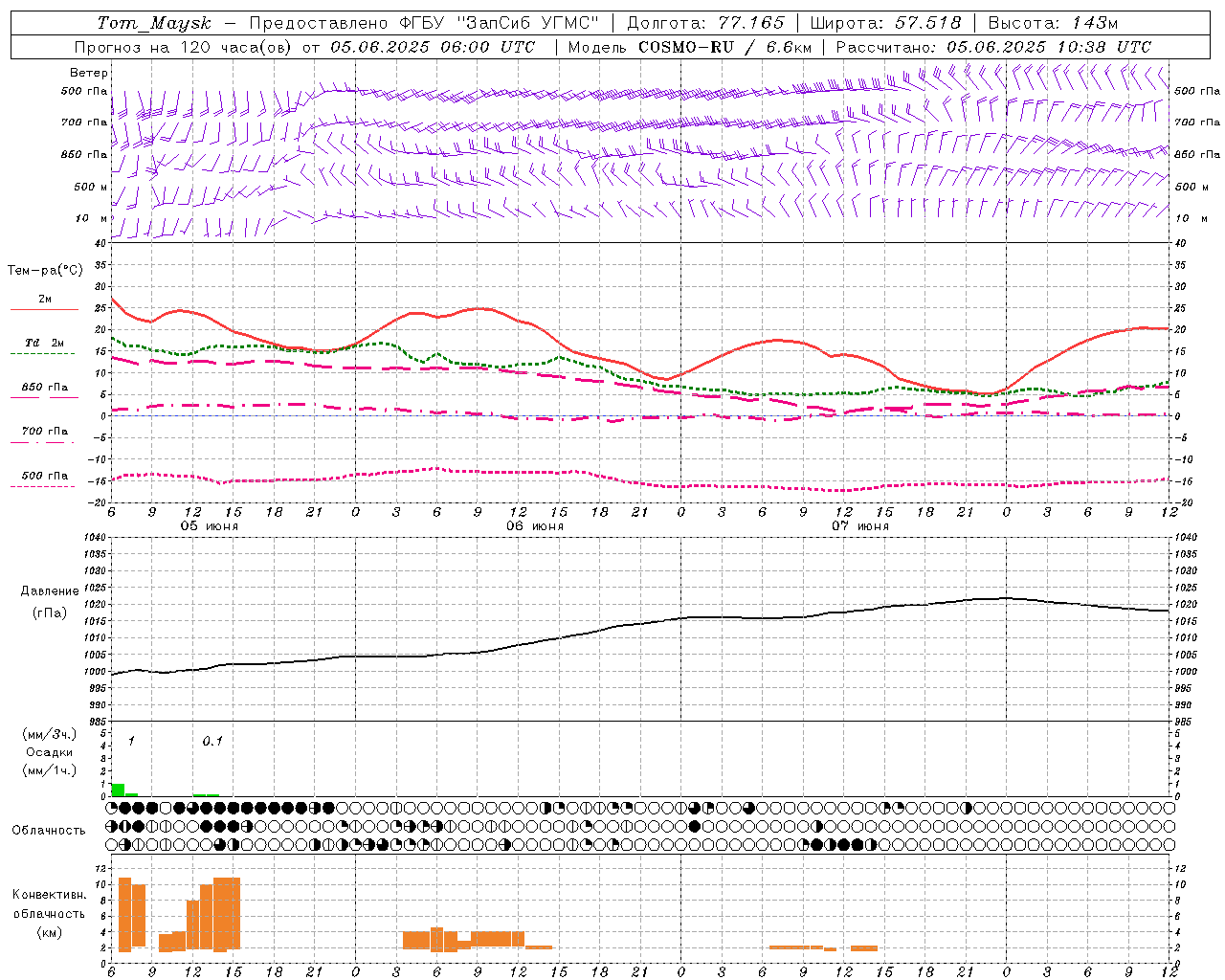Select the 850 гПа temperature legend label

coord(45,388)
